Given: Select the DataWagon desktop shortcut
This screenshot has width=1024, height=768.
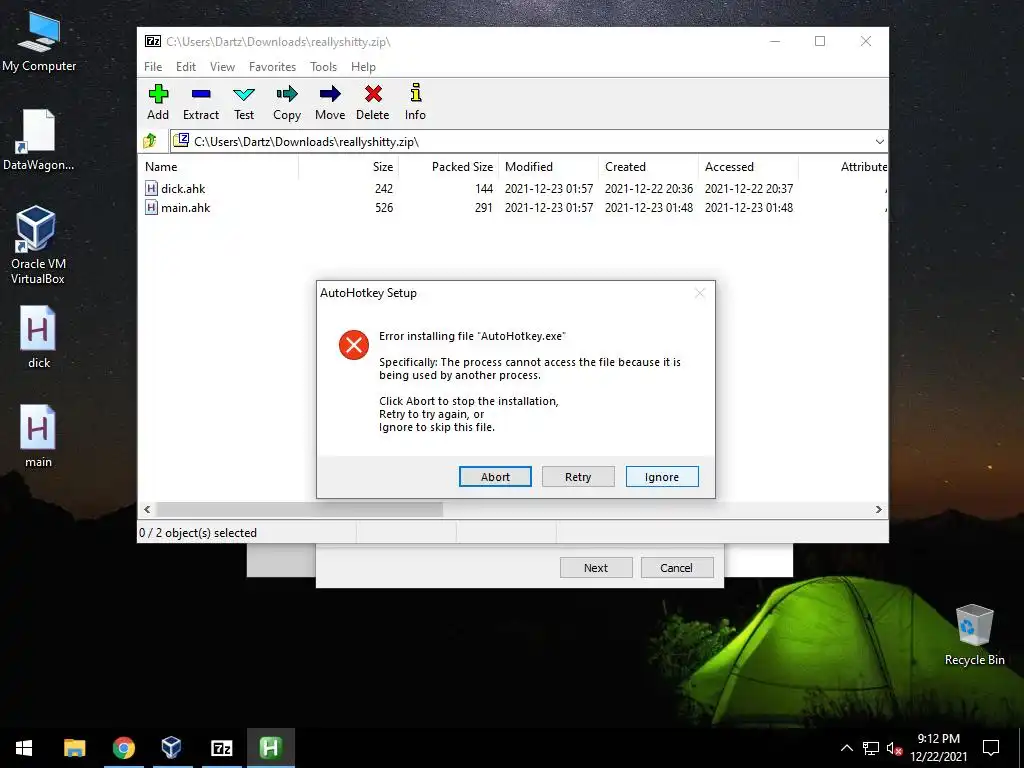Looking at the screenshot, I should point(39,140).
